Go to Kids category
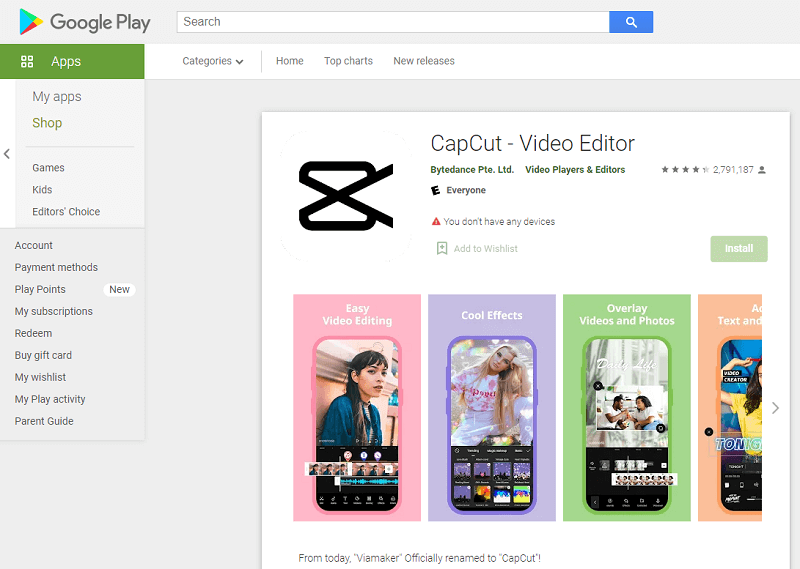The image size is (800, 569). pyautogui.click(x=42, y=190)
